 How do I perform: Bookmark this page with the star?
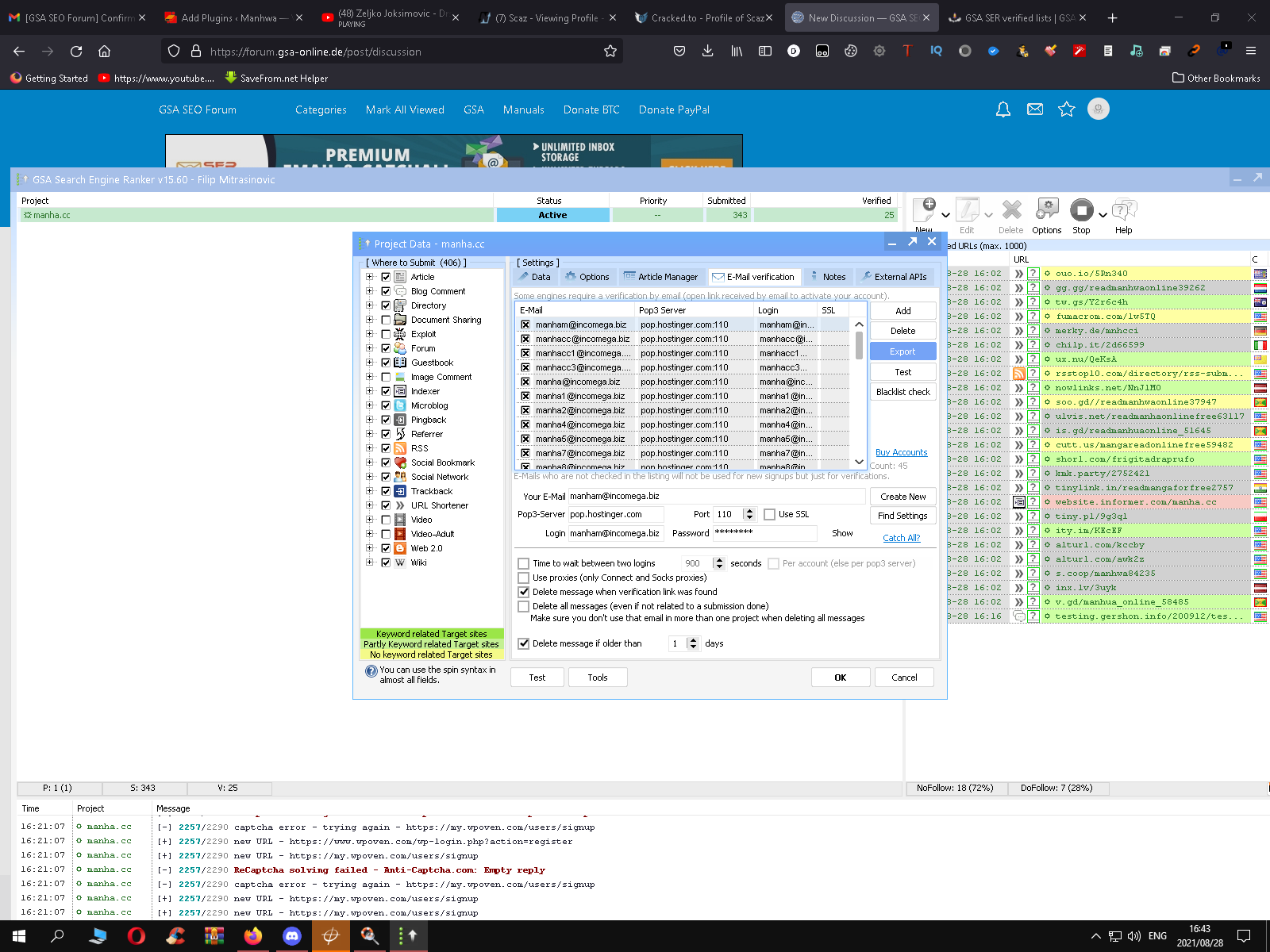pos(610,51)
